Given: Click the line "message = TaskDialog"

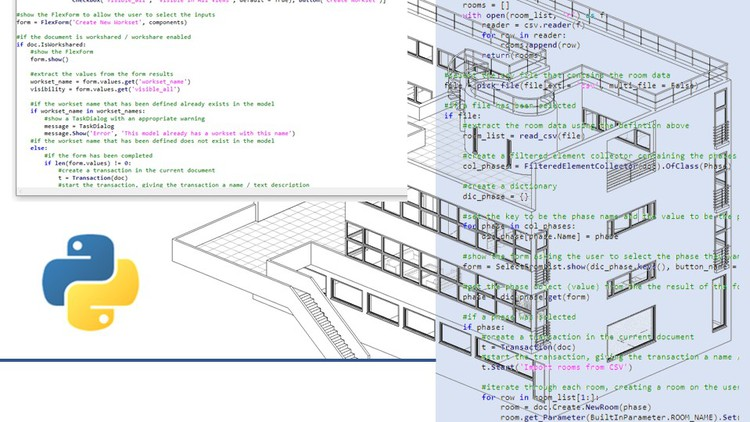Looking at the screenshot, I should click(79, 126).
